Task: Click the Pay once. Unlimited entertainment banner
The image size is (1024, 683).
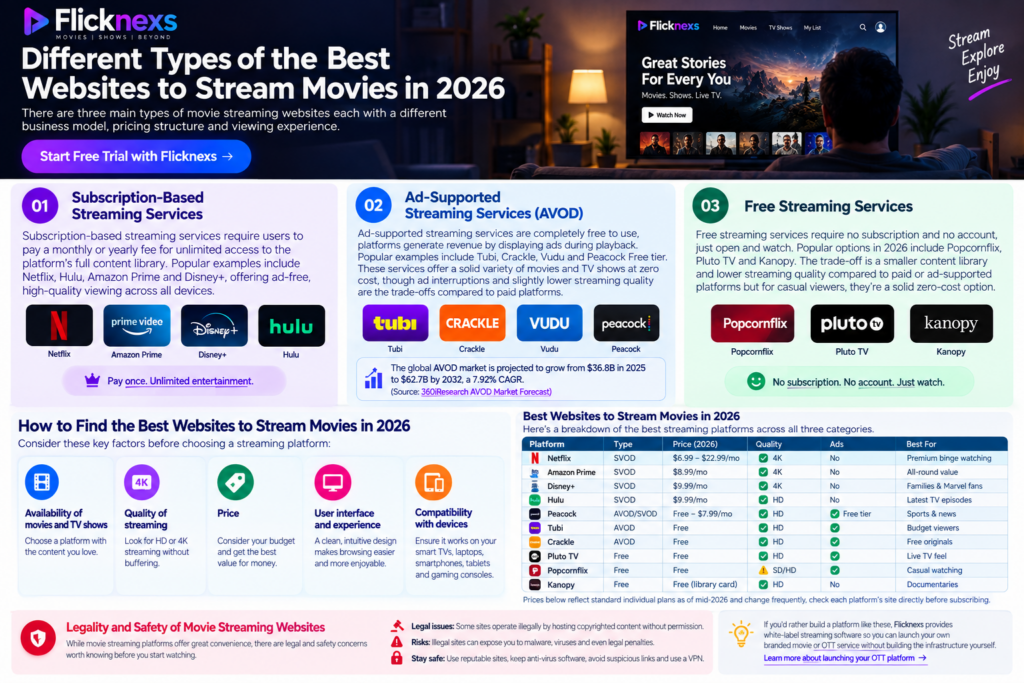Action: coord(174,381)
